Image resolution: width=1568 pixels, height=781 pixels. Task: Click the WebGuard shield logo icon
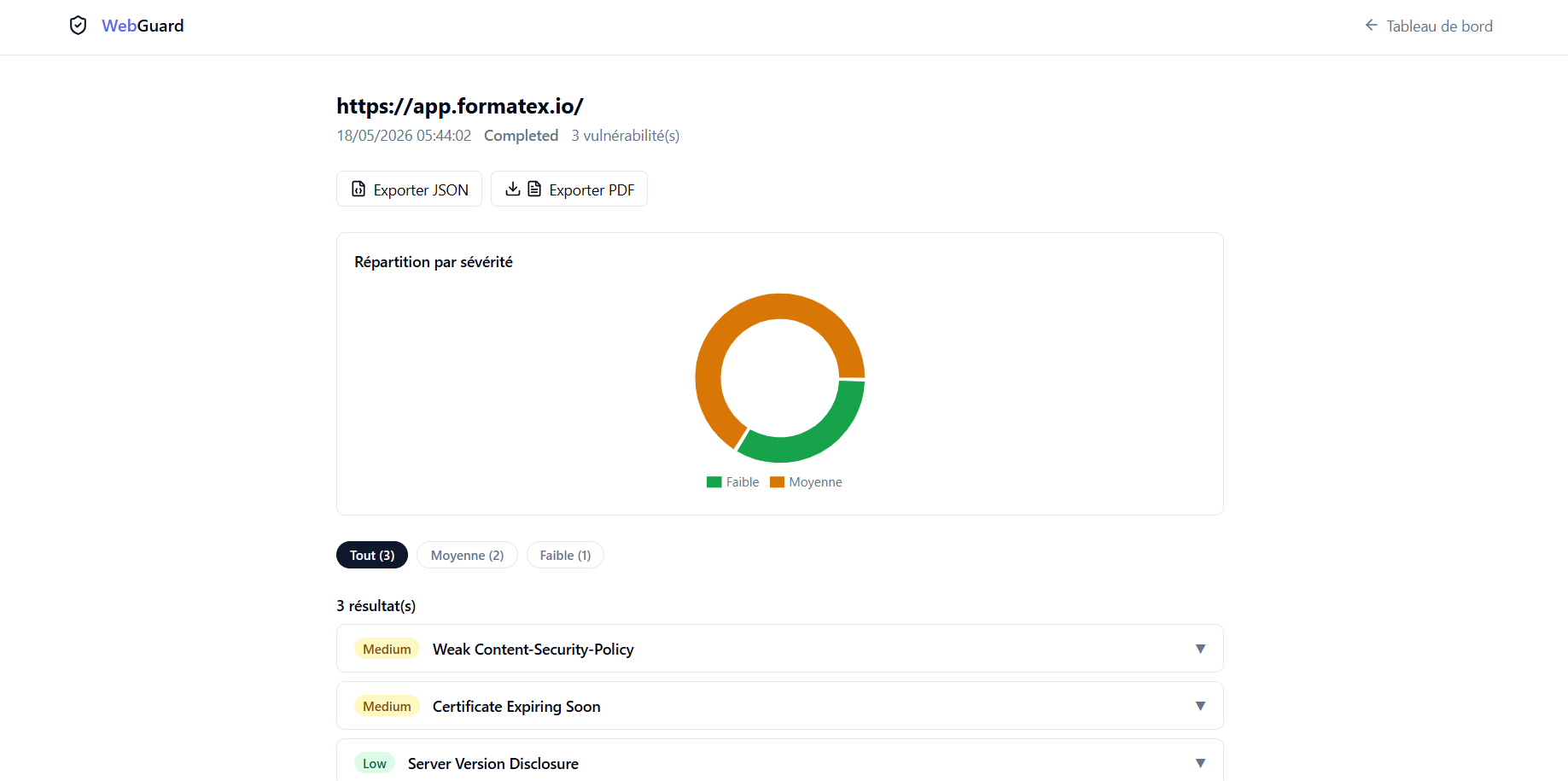(x=78, y=26)
